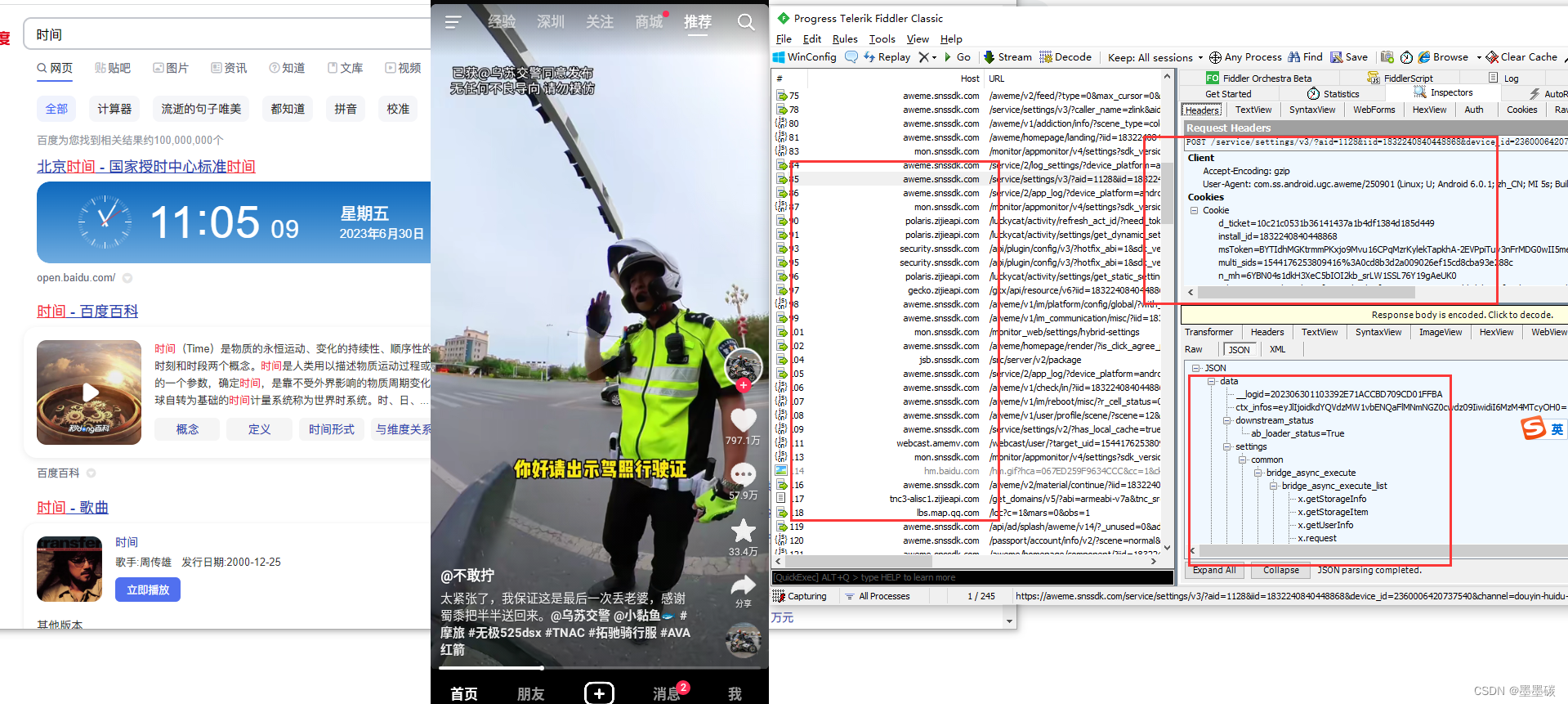Switch to the Log tab
This screenshot has width=1568, height=704.
(x=1504, y=78)
